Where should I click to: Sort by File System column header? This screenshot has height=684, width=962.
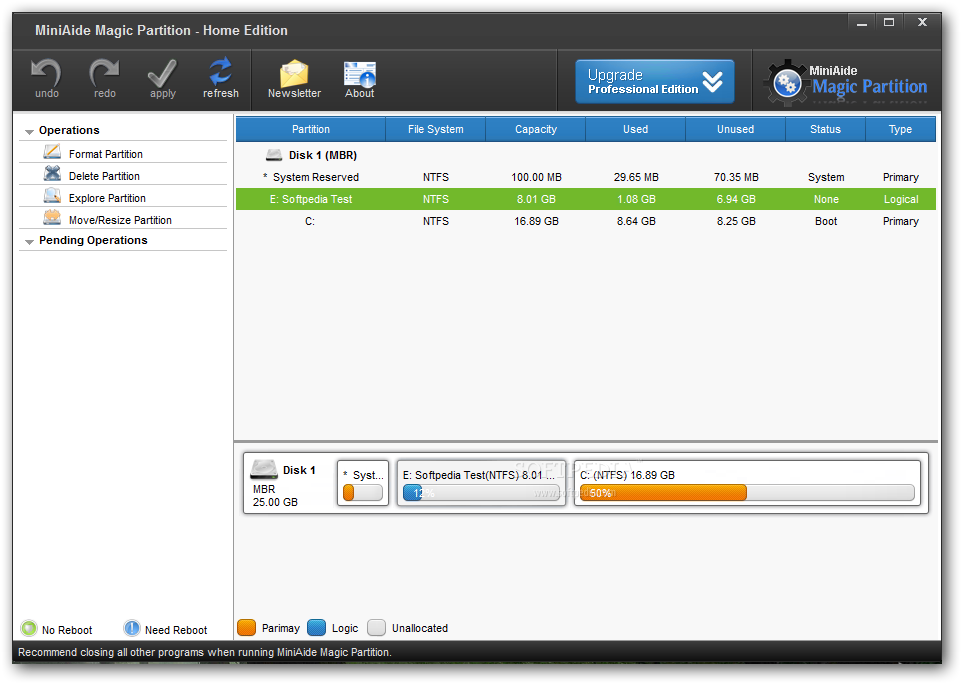[436, 129]
